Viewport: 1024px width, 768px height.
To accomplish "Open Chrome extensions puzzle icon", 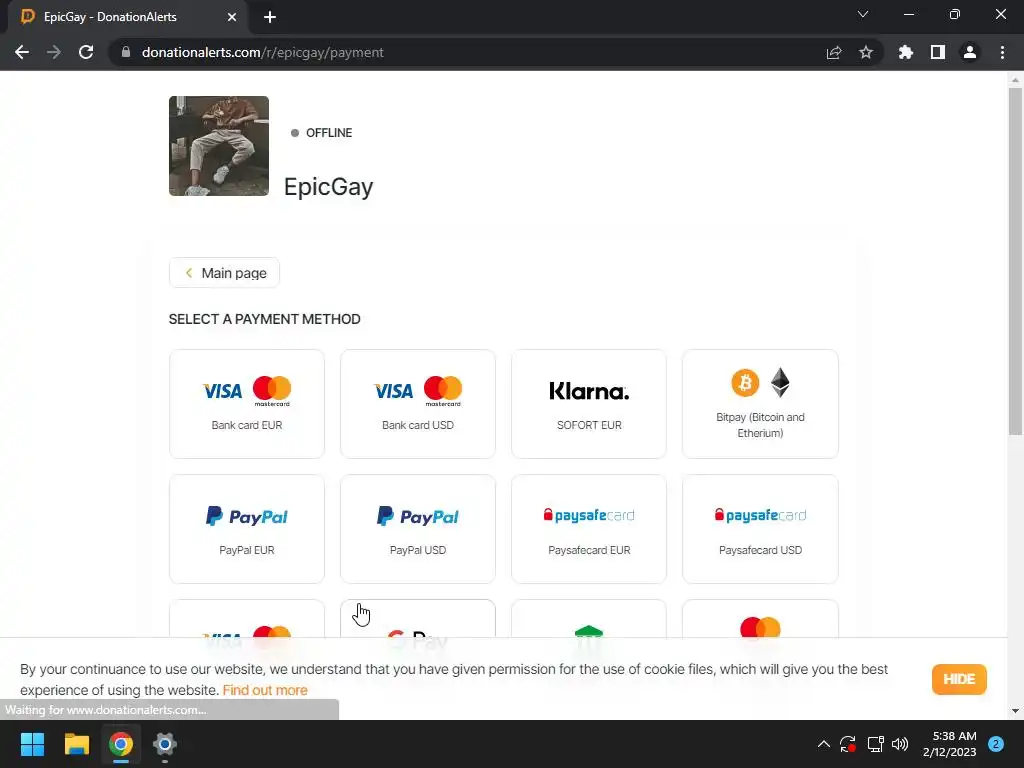I will (905, 52).
